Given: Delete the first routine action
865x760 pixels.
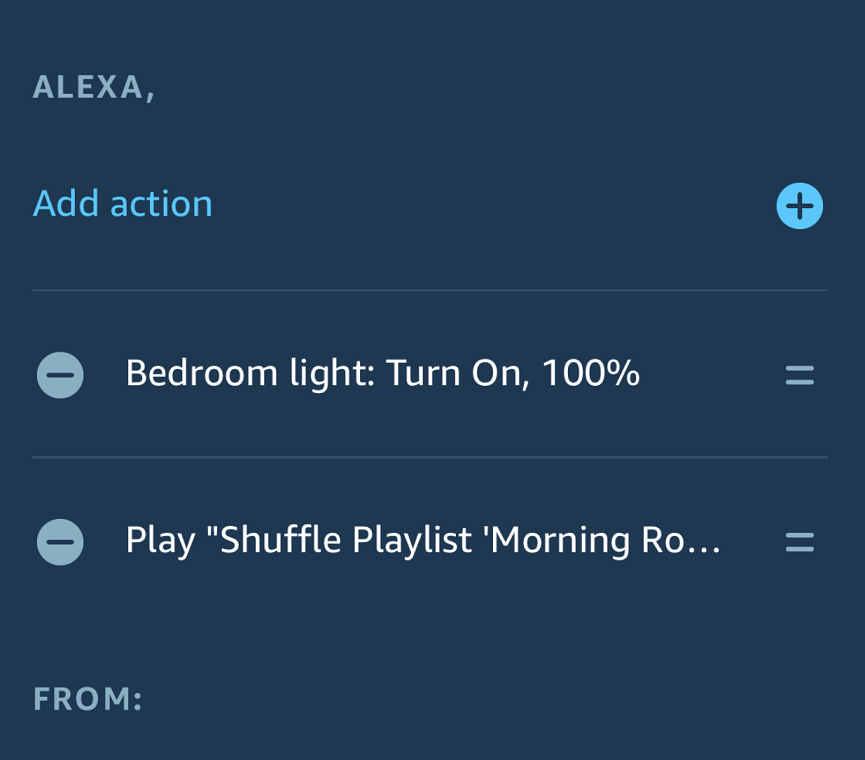Looking at the screenshot, I should 60,375.
